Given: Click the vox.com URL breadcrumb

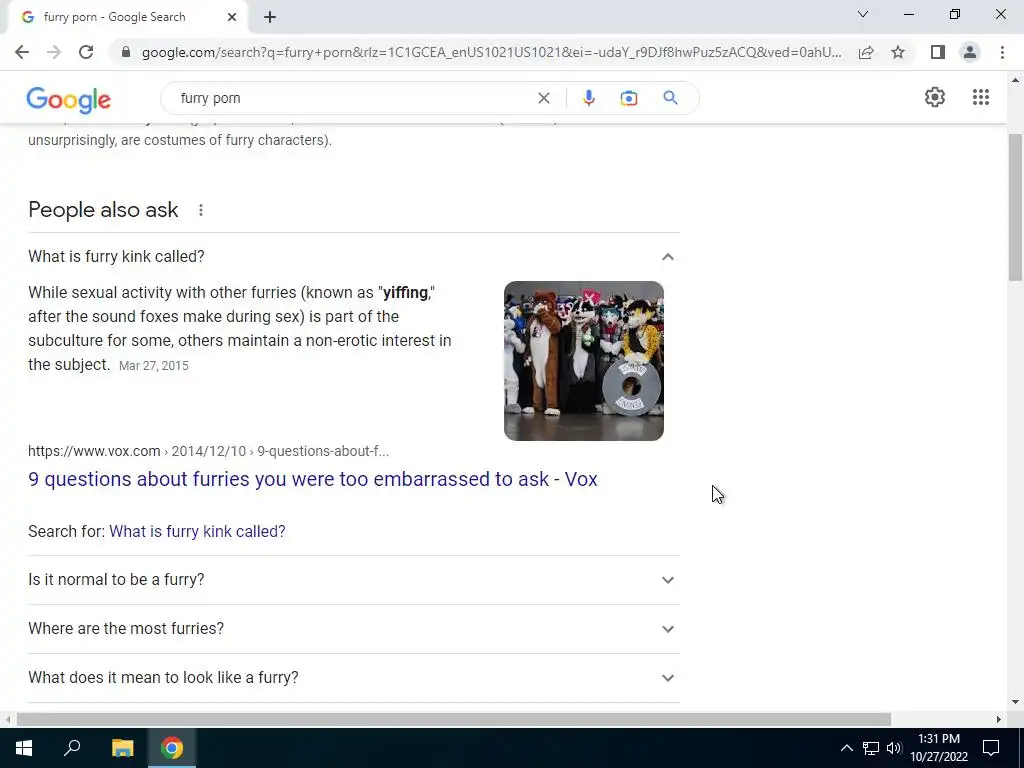Looking at the screenshot, I should tap(208, 451).
